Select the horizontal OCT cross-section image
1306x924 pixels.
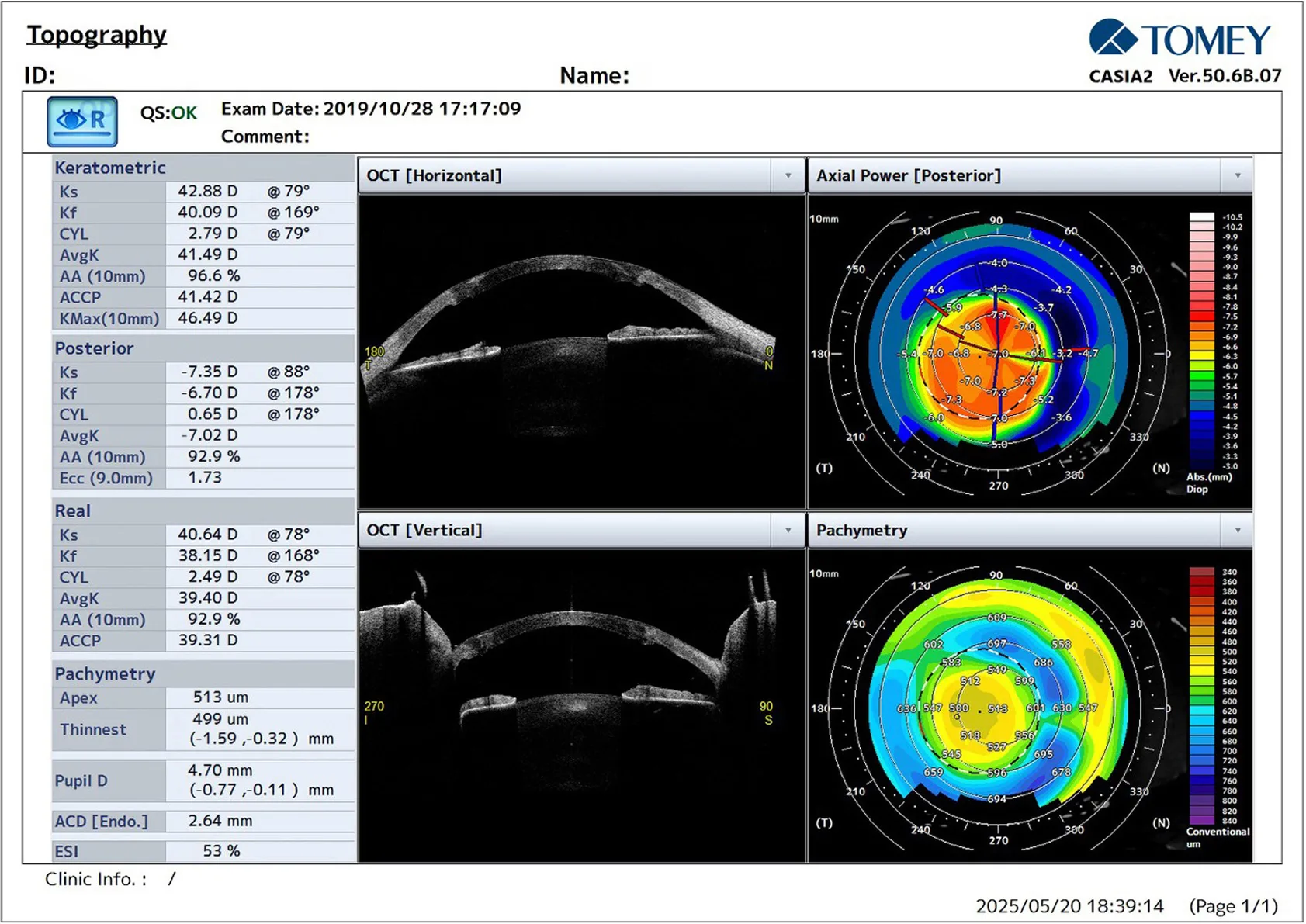click(x=581, y=351)
